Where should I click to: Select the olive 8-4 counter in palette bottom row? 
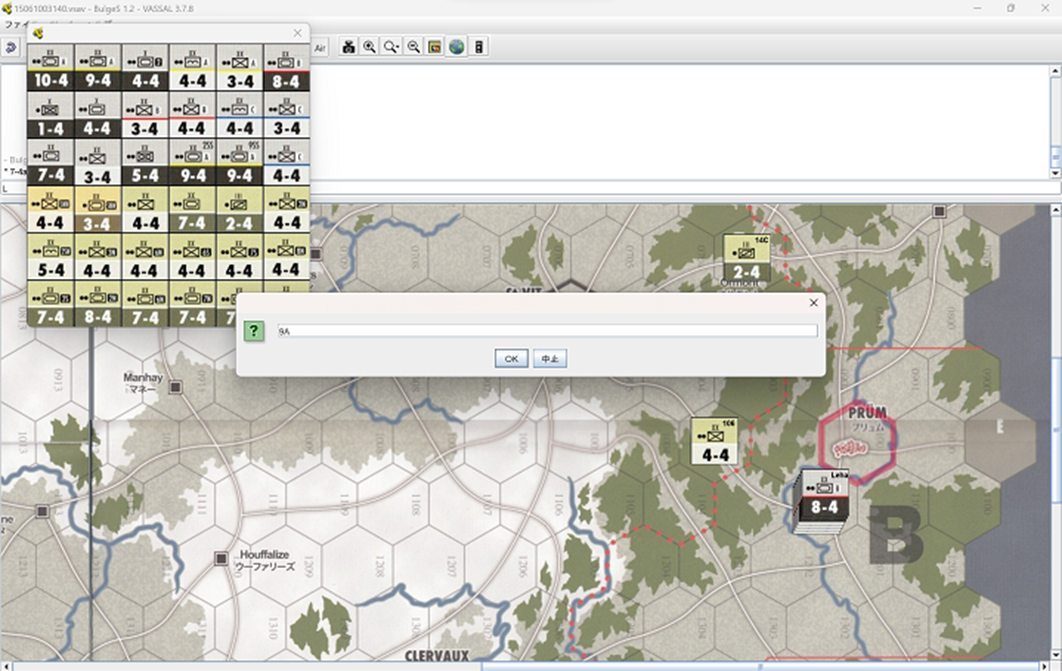98,305
